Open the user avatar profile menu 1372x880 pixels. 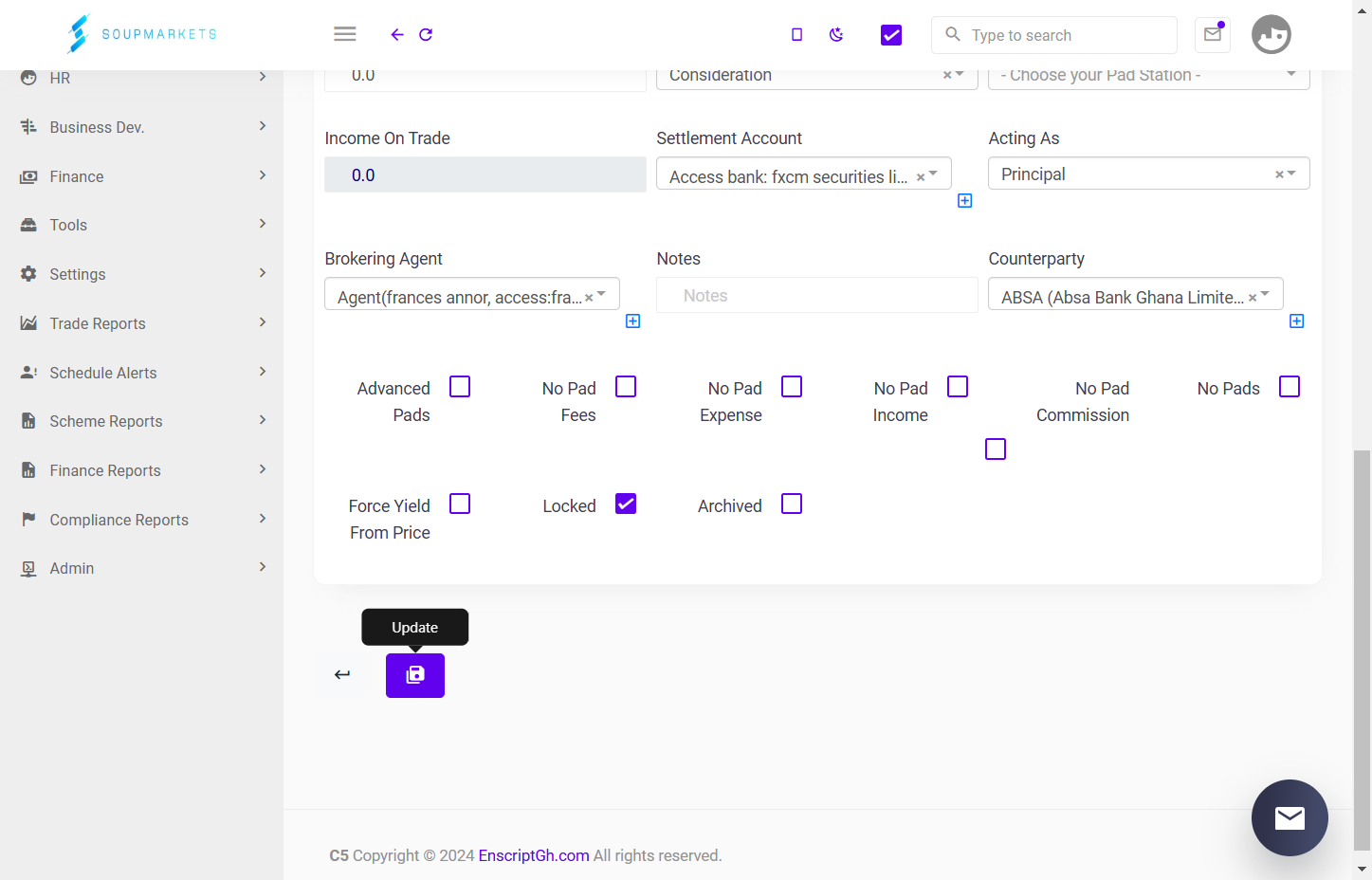coord(1271,35)
